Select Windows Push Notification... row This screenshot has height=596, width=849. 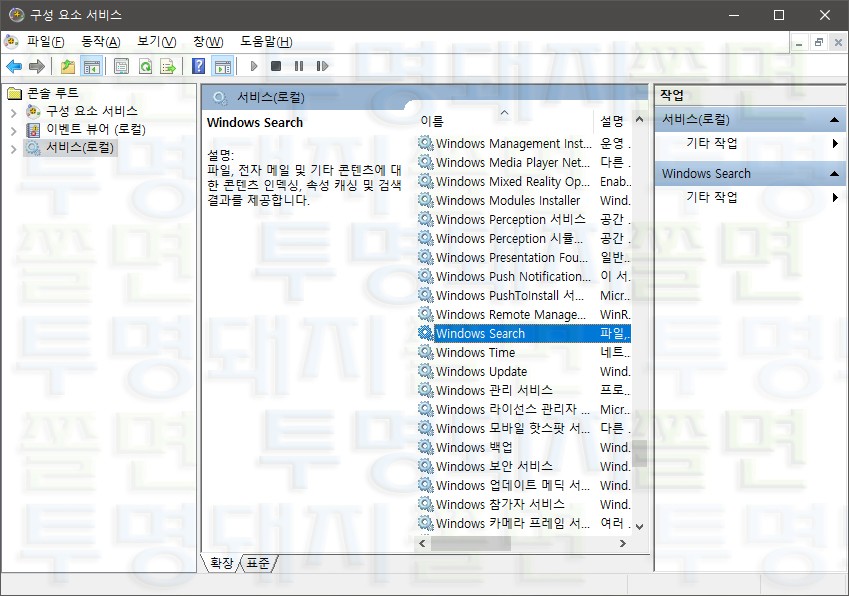(524, 276)
